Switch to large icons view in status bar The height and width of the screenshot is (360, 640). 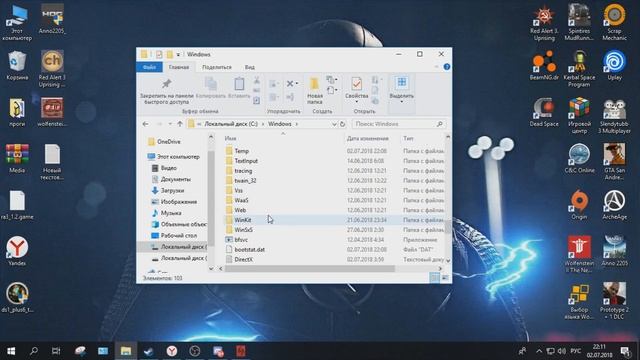coord(445,278)
